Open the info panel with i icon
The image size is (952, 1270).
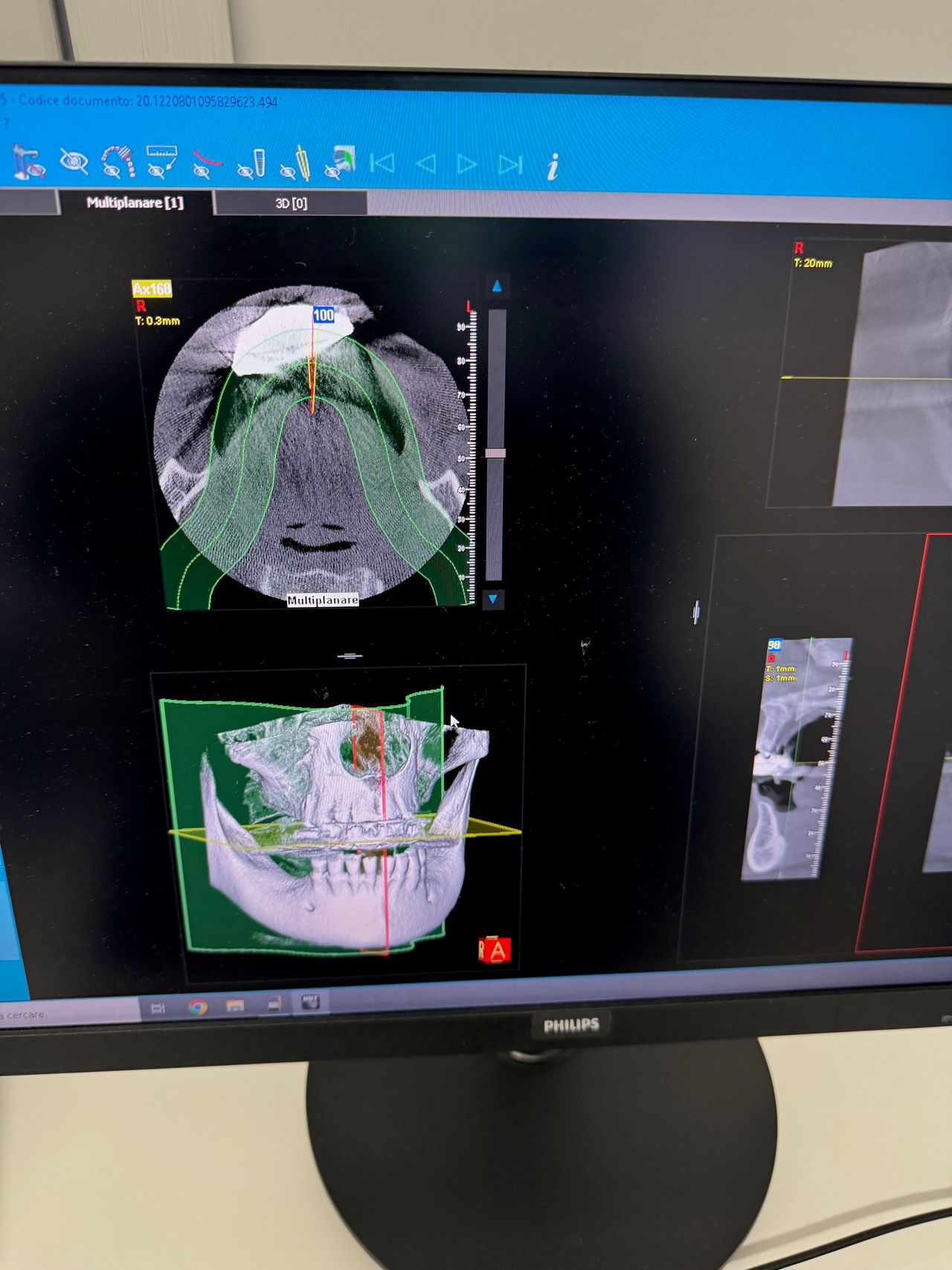553,167
